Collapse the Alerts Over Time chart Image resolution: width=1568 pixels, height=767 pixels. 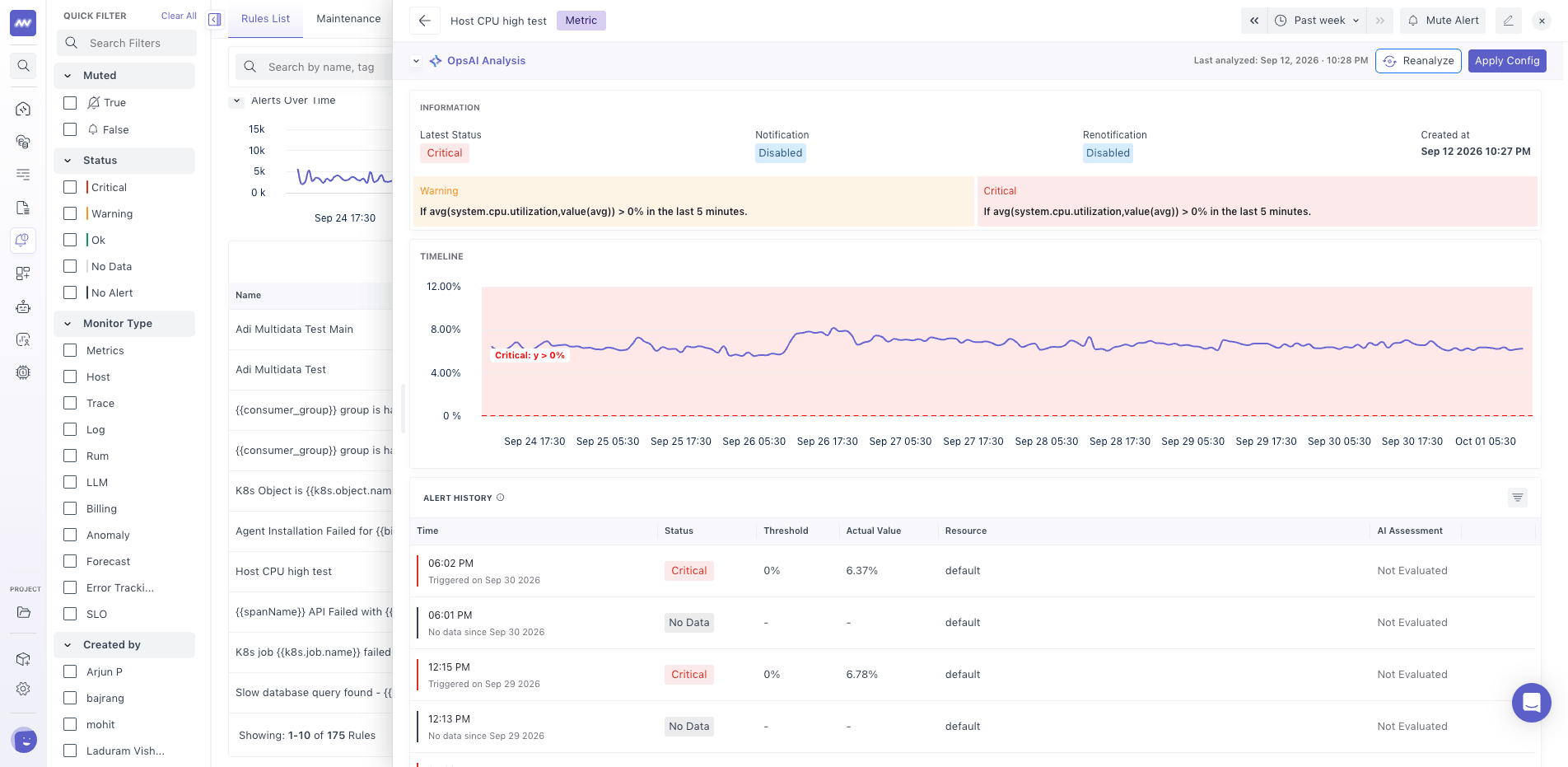click(237, 101)
